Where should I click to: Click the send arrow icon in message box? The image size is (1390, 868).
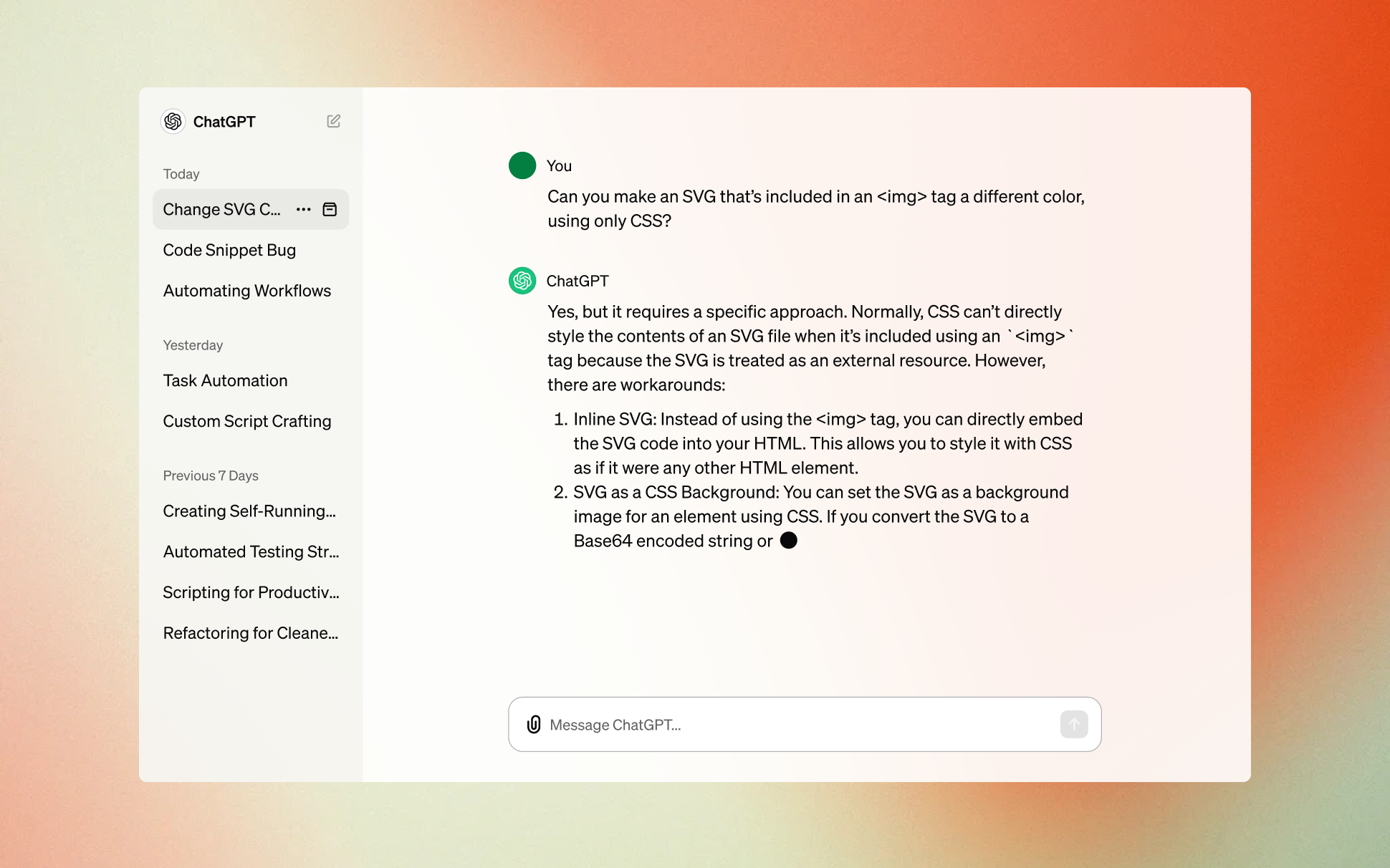tap(1074, 725)
